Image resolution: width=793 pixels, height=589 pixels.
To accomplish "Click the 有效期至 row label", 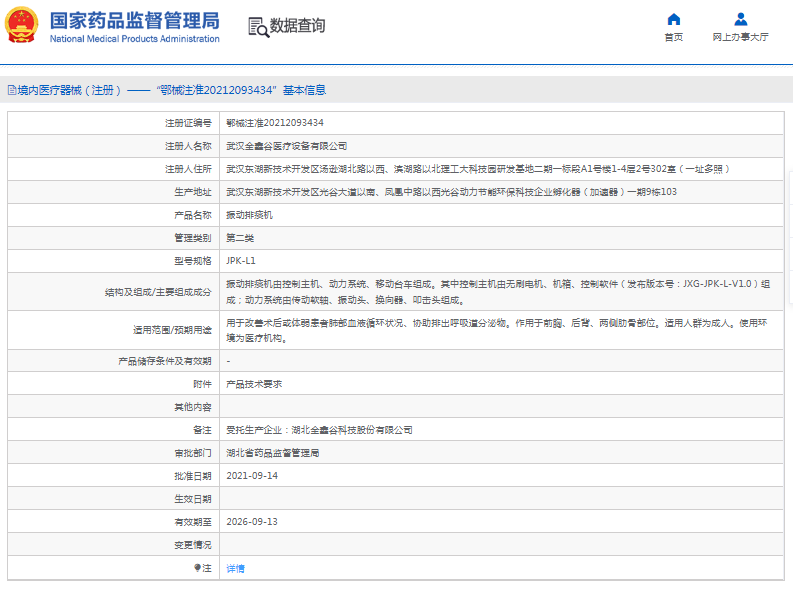I will (x=193, y=522).
